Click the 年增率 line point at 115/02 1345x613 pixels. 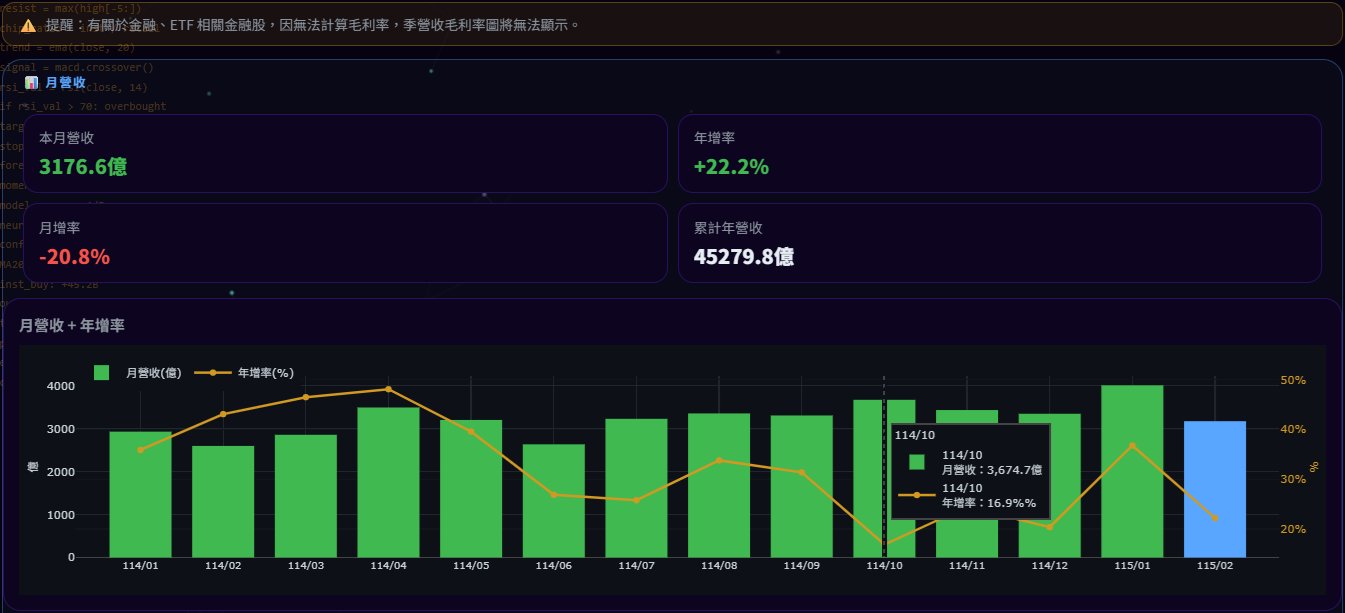(1215, 517)
